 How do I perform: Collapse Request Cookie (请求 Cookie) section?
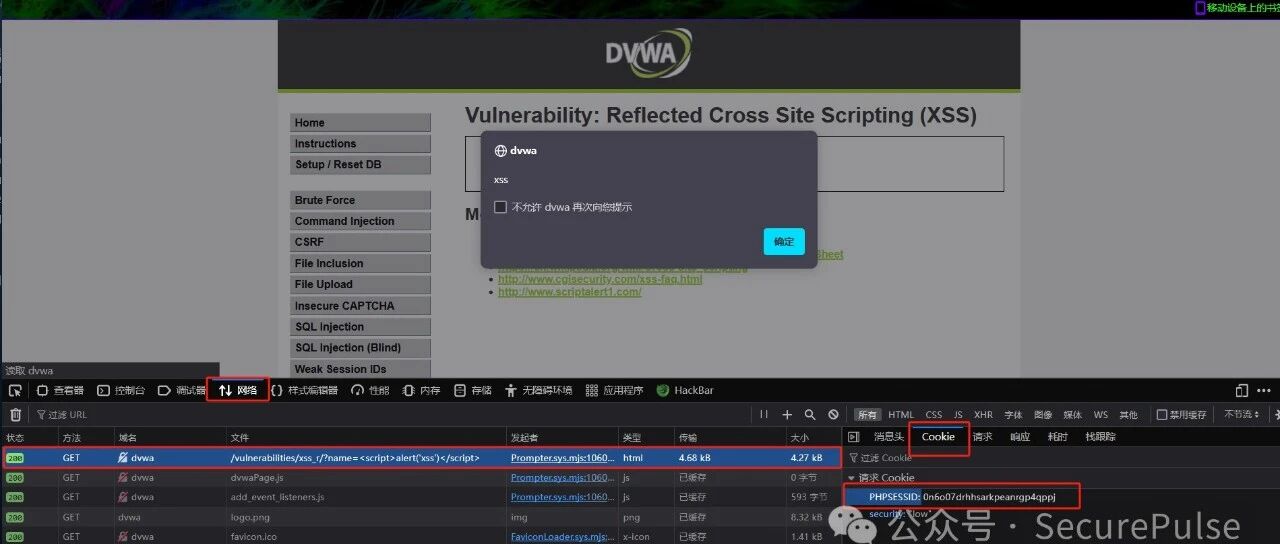[852, 478]
